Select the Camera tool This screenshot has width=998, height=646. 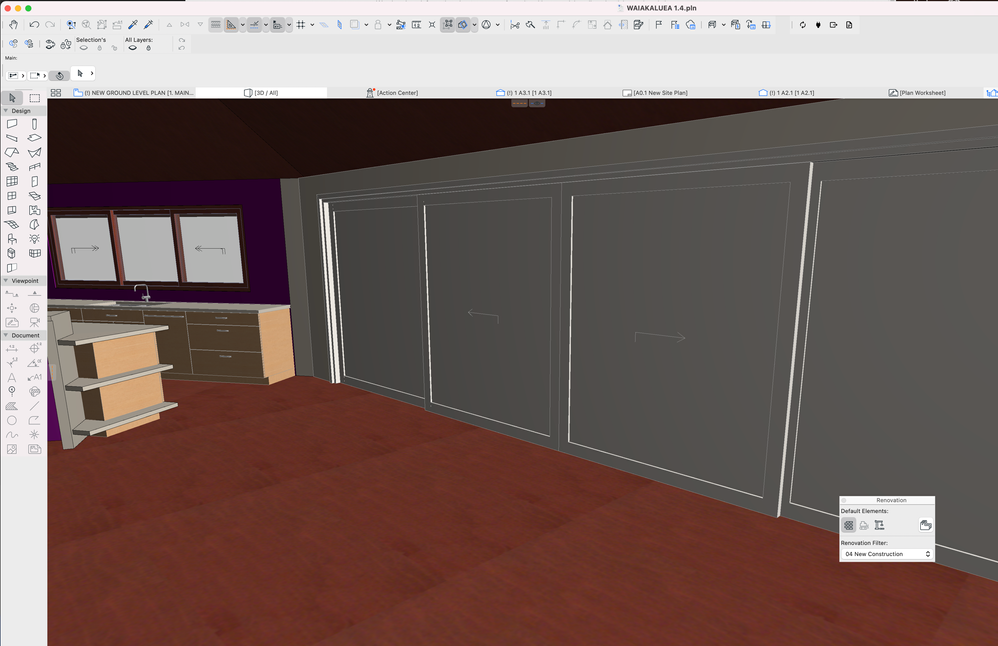coord(34,323)
